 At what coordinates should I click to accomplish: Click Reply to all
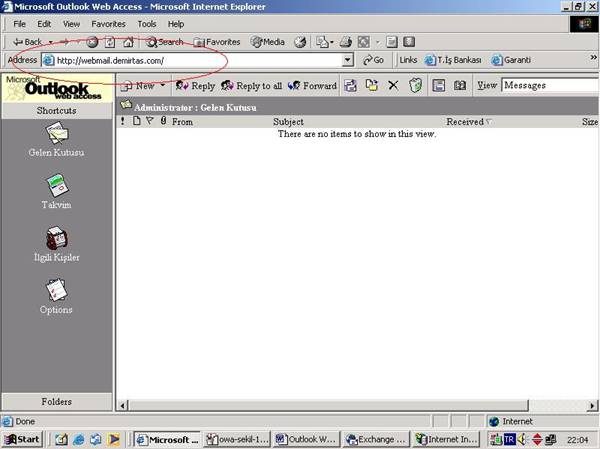click(251, 86)
